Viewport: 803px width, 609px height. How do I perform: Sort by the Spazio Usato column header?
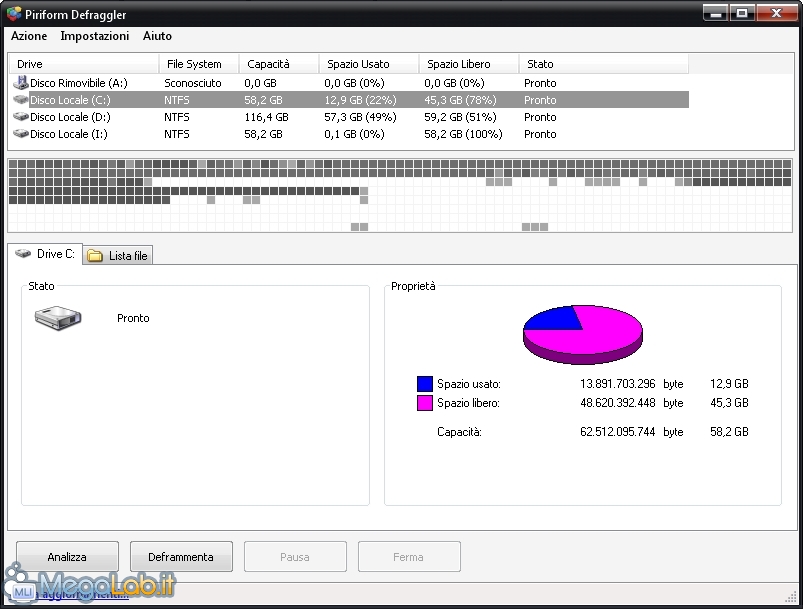point(369,64)
